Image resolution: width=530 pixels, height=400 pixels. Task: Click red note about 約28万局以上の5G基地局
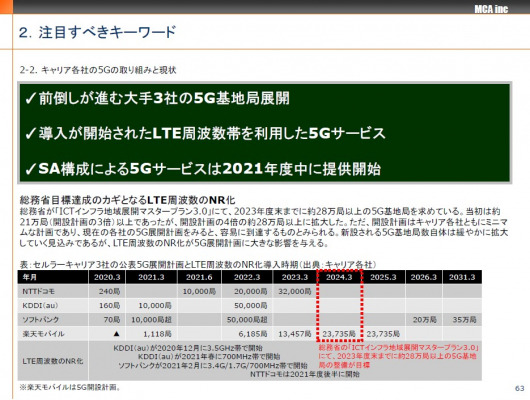point(398,356)
